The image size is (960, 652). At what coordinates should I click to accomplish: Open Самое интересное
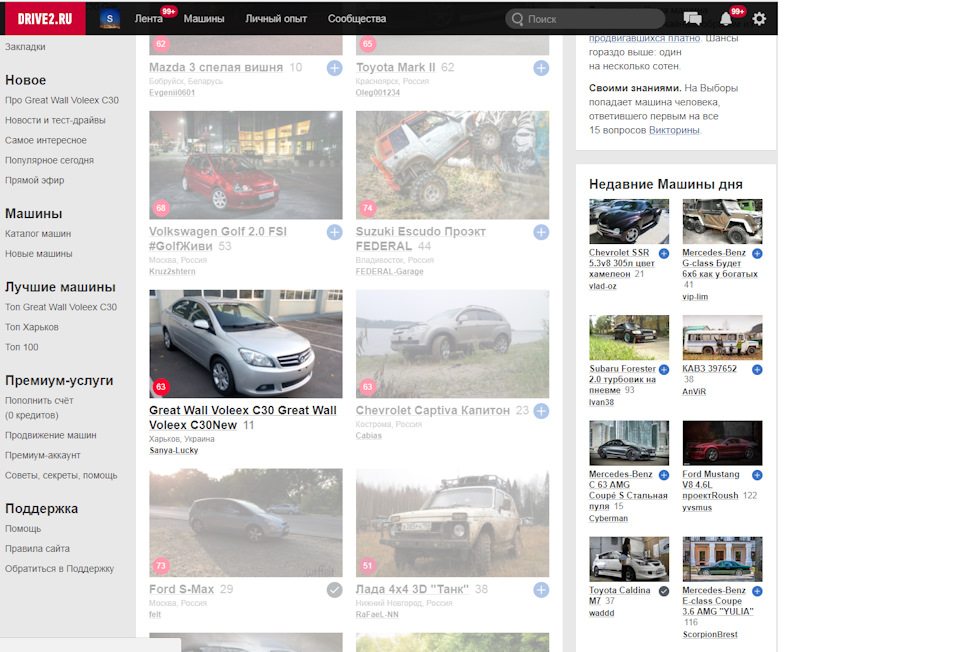pyautogui.click(x=46, y=140)
